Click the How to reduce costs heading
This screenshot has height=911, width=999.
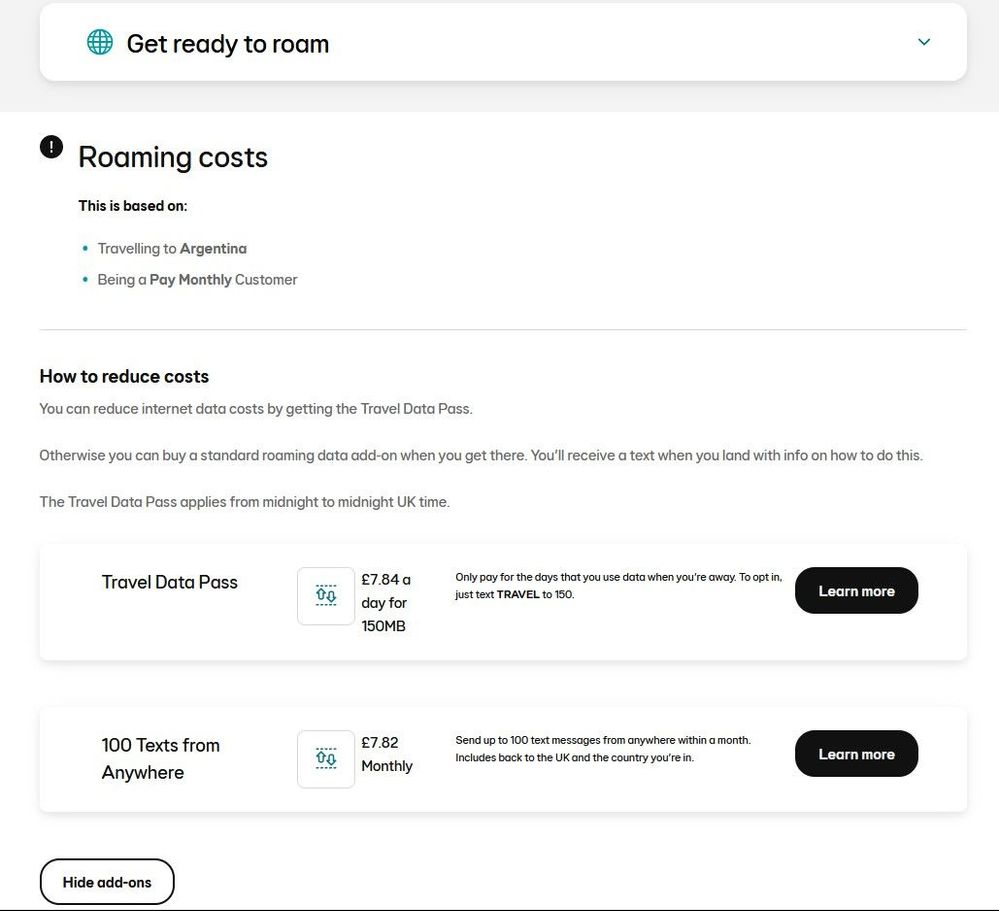(124, 377)
